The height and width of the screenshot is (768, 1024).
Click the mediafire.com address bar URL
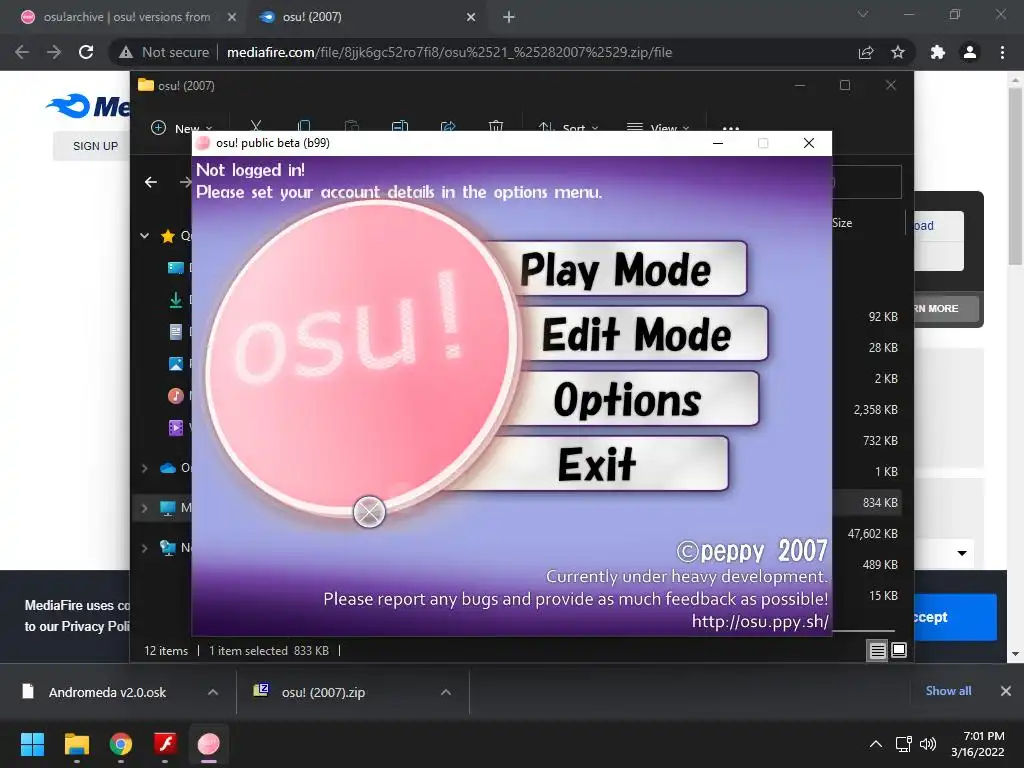point(449,52)
